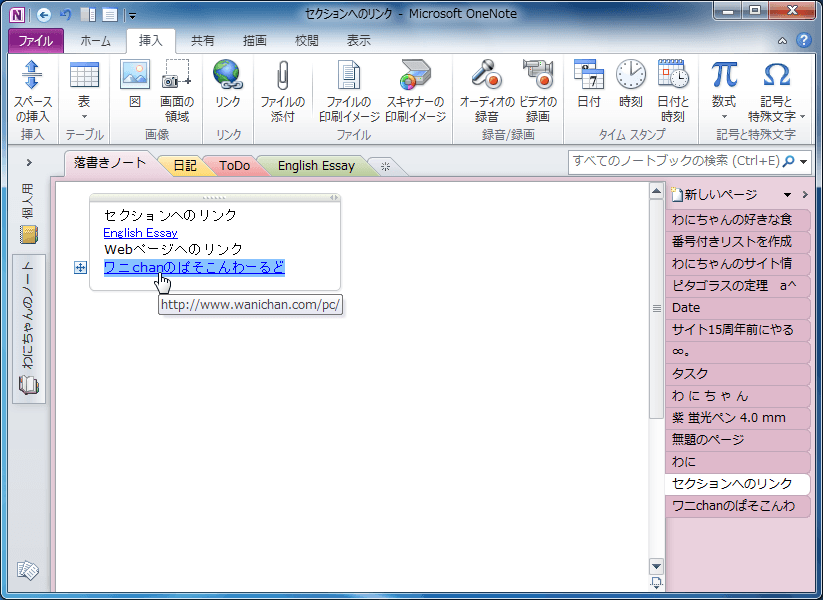This screenshot has width=823, height=600.
Task: Switch to the ホーム ribbon tab
Action: 96,41
